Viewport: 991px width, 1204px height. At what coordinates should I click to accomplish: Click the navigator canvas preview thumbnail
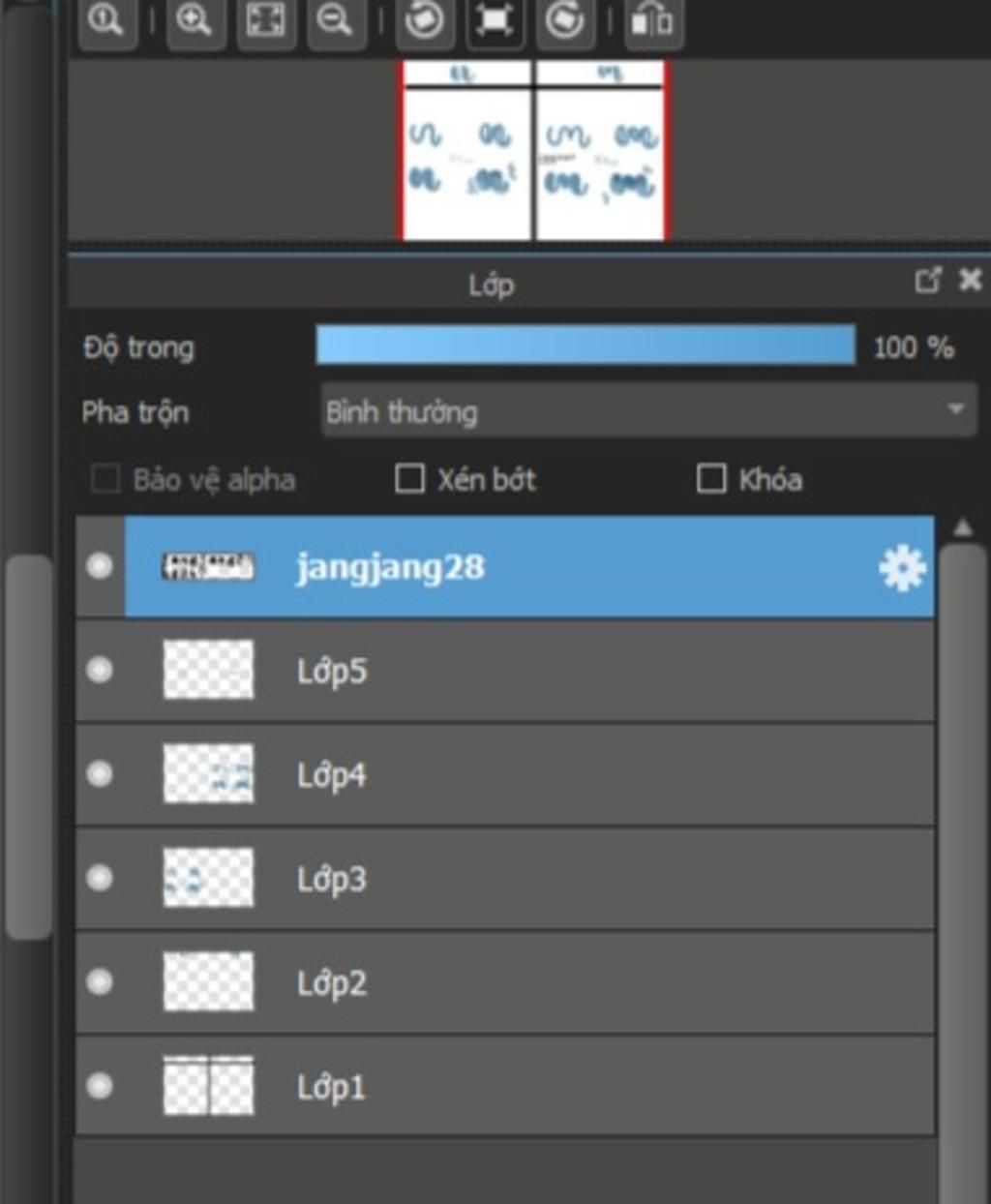point(533,150)
